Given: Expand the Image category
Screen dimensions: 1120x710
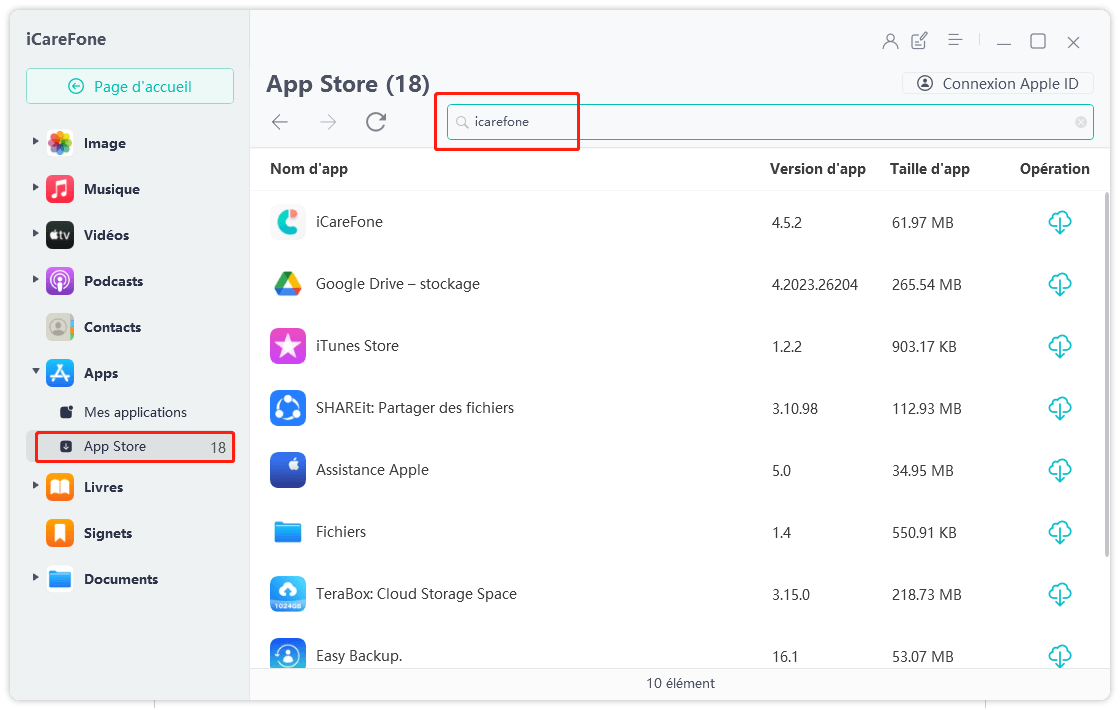Looking at the screenshot, I should (x=35, y=141).
